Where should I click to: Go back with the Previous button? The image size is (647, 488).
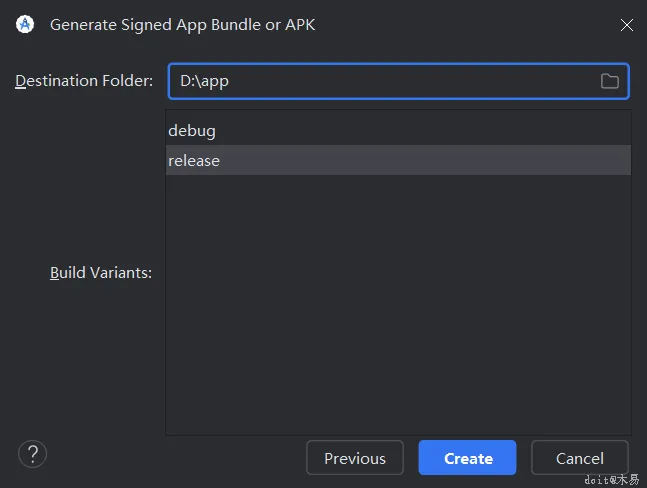pos(354,458)
